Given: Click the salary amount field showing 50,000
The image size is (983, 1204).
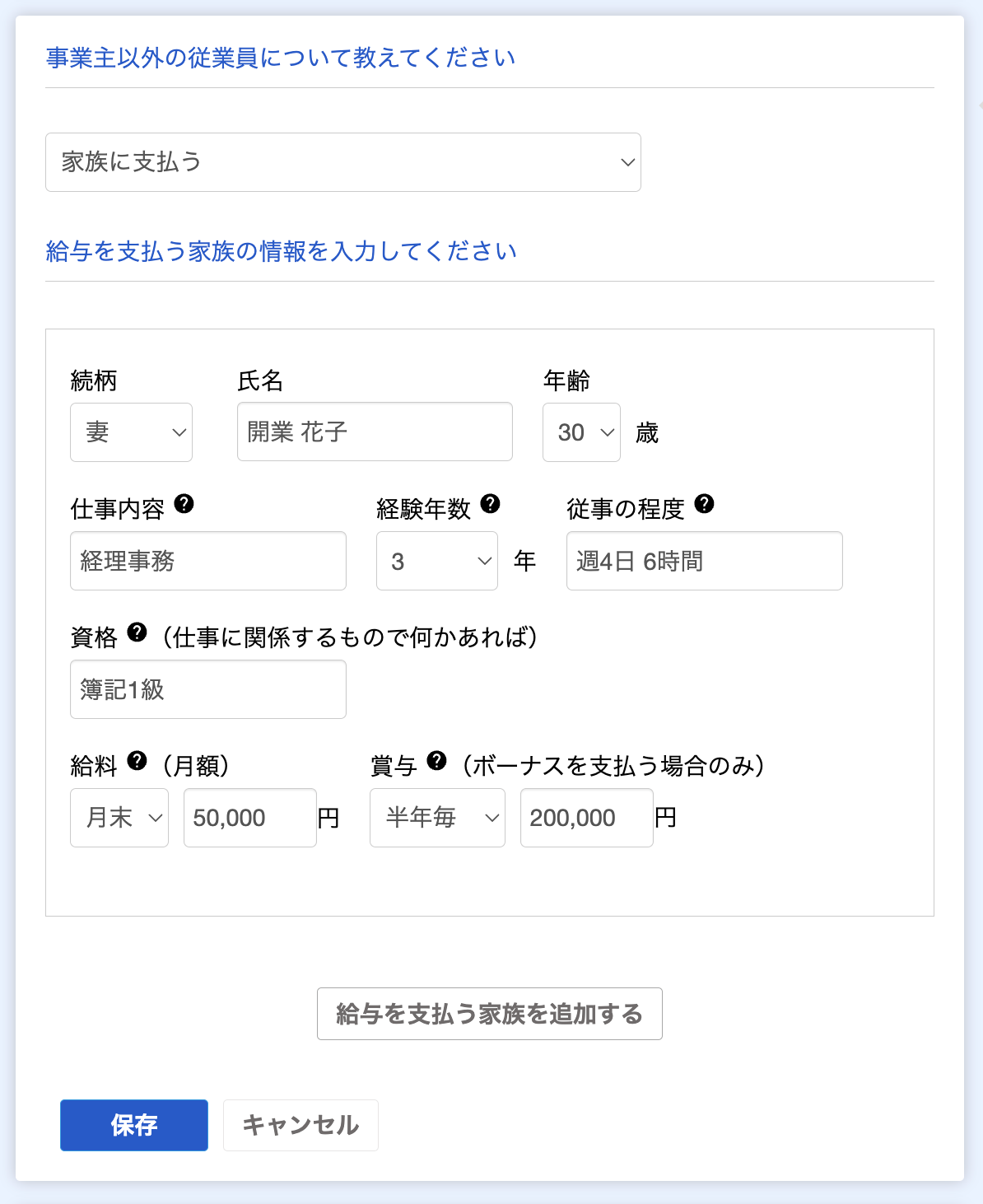Looking at the screenshot, I should pos(250,818).
